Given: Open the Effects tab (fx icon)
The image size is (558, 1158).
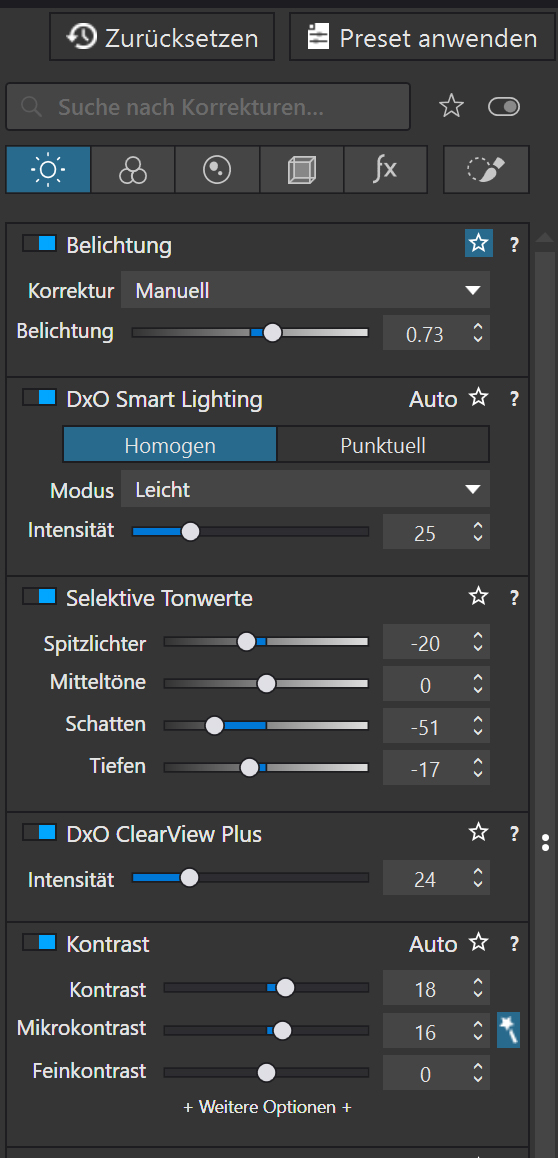Looking at the screenshot, I should click(385, 170).
